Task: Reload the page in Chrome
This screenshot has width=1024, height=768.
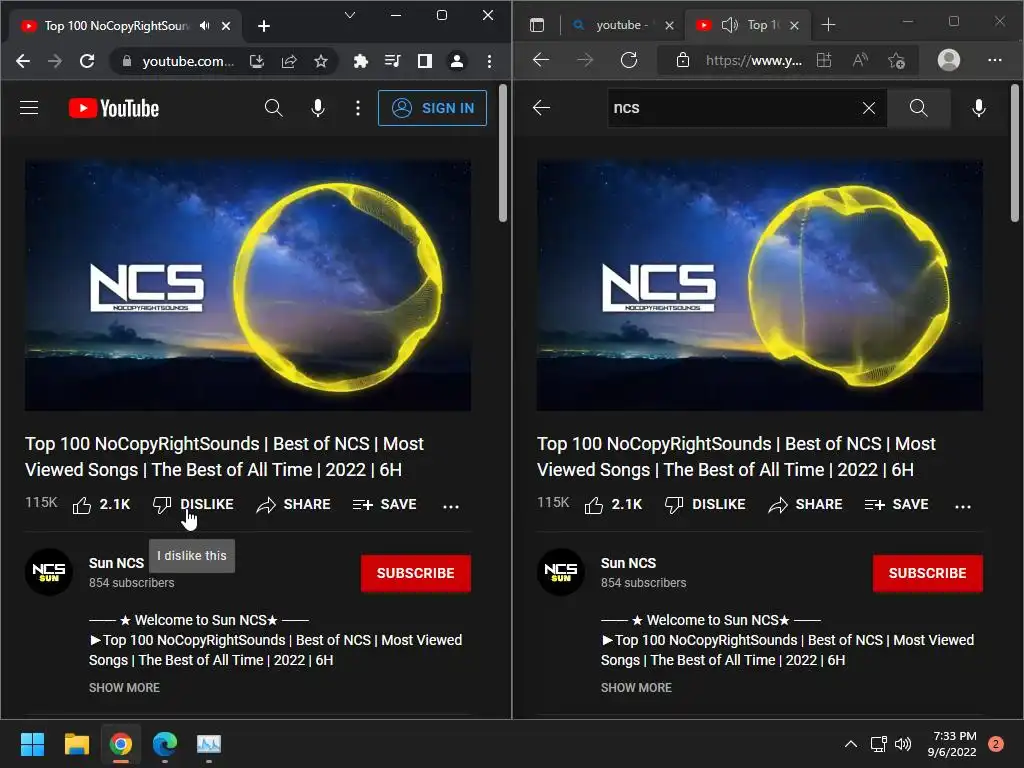Action: [87, 61]
